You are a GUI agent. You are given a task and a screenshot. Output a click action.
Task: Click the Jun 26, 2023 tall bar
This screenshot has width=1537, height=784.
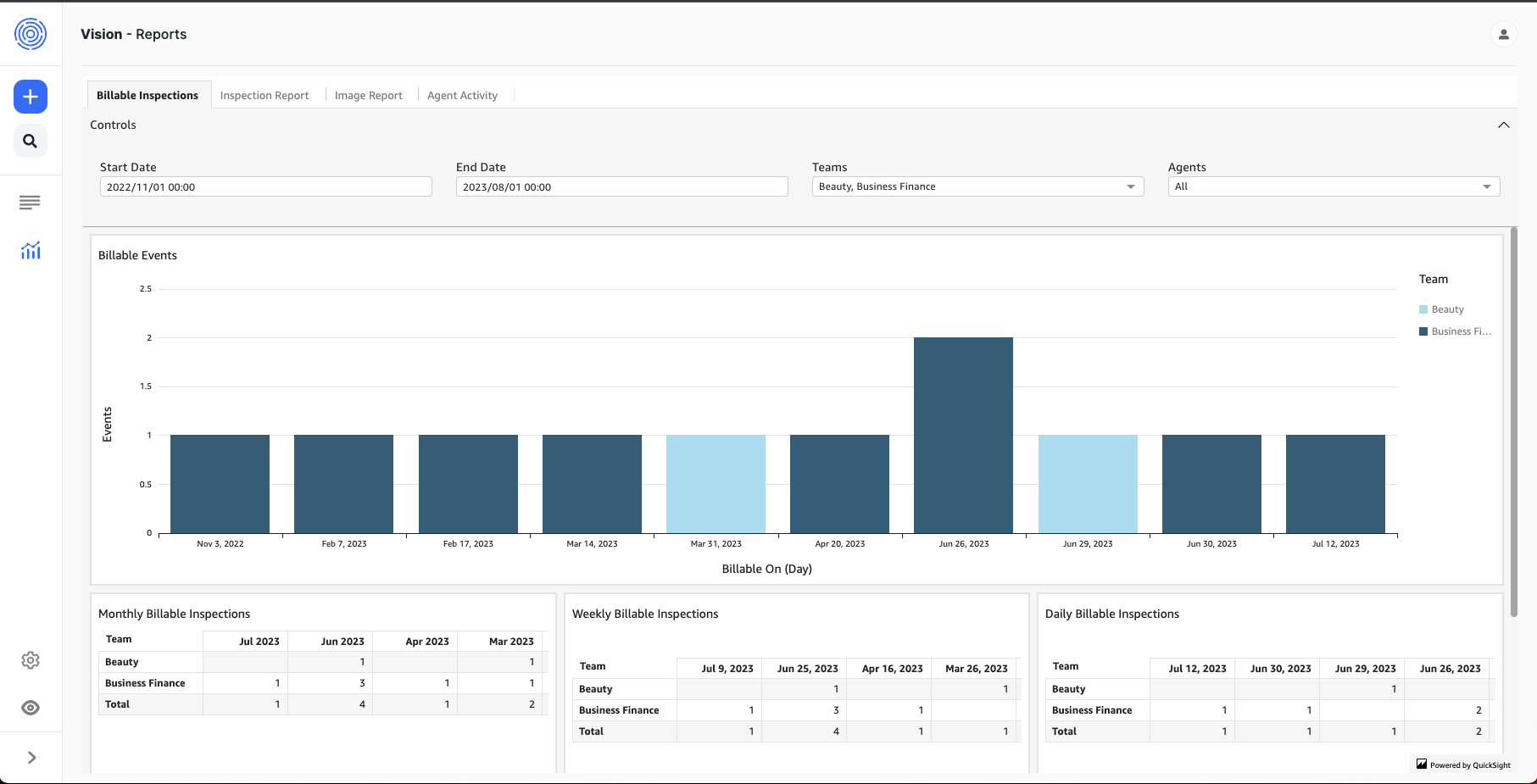point(963,435)
